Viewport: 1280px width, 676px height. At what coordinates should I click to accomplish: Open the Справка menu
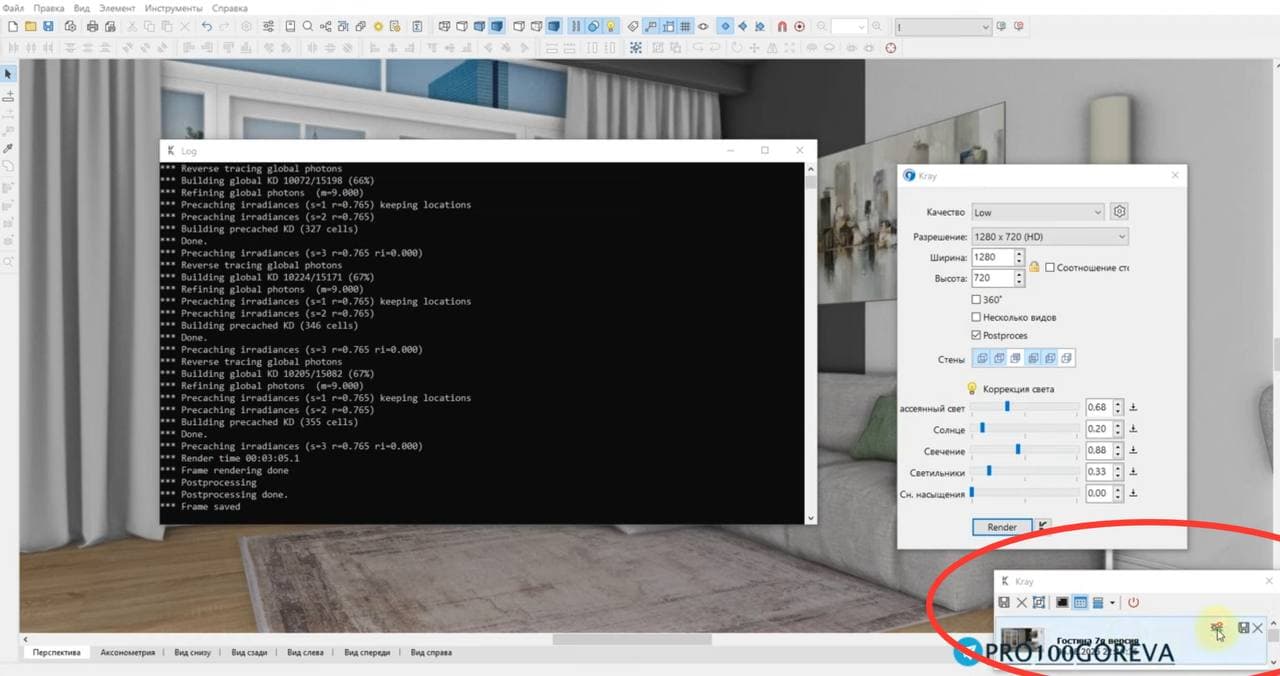pos(230,7)
